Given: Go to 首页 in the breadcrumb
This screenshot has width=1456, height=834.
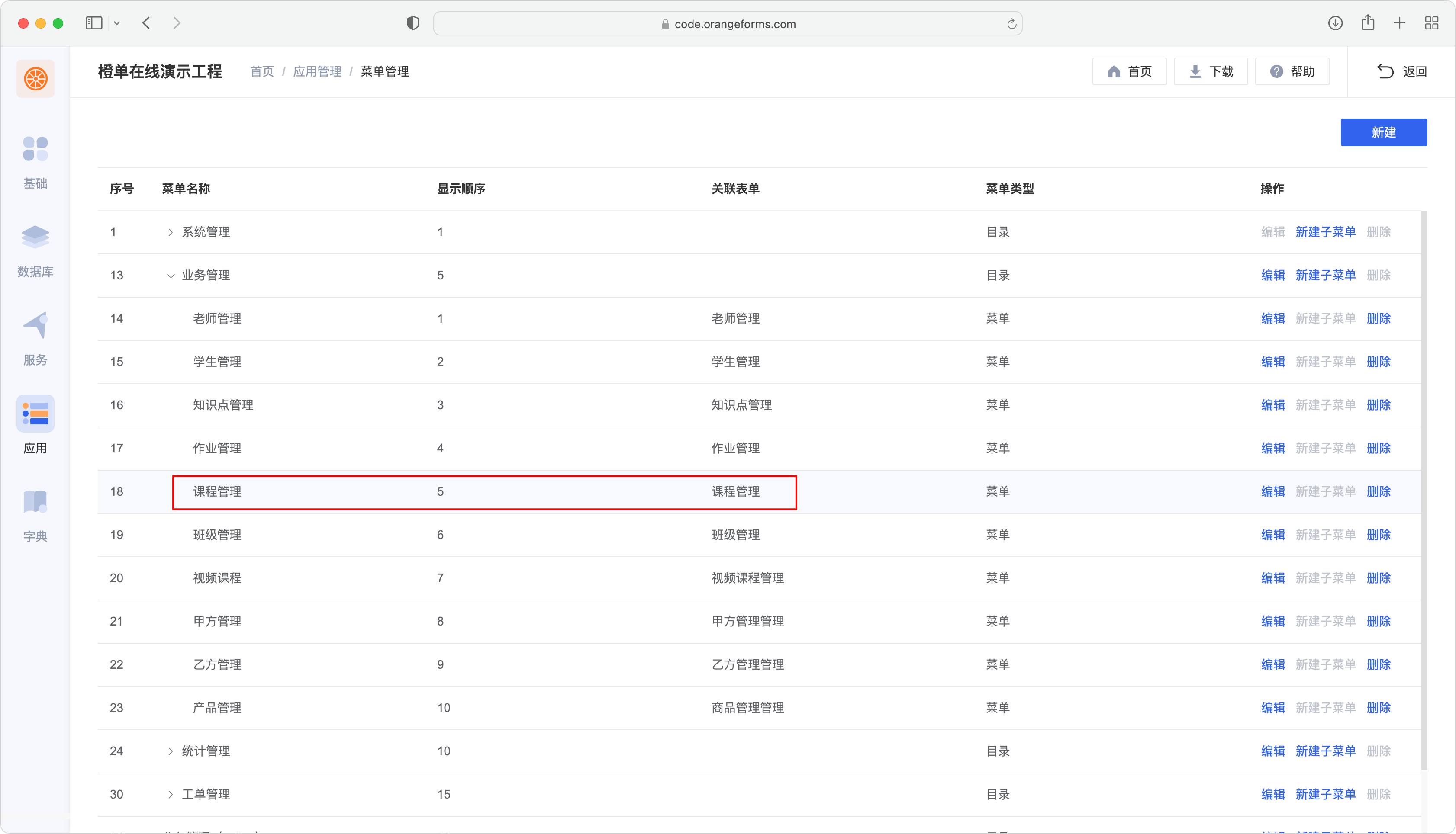Looking at the screenshot, I should (262, 72).
